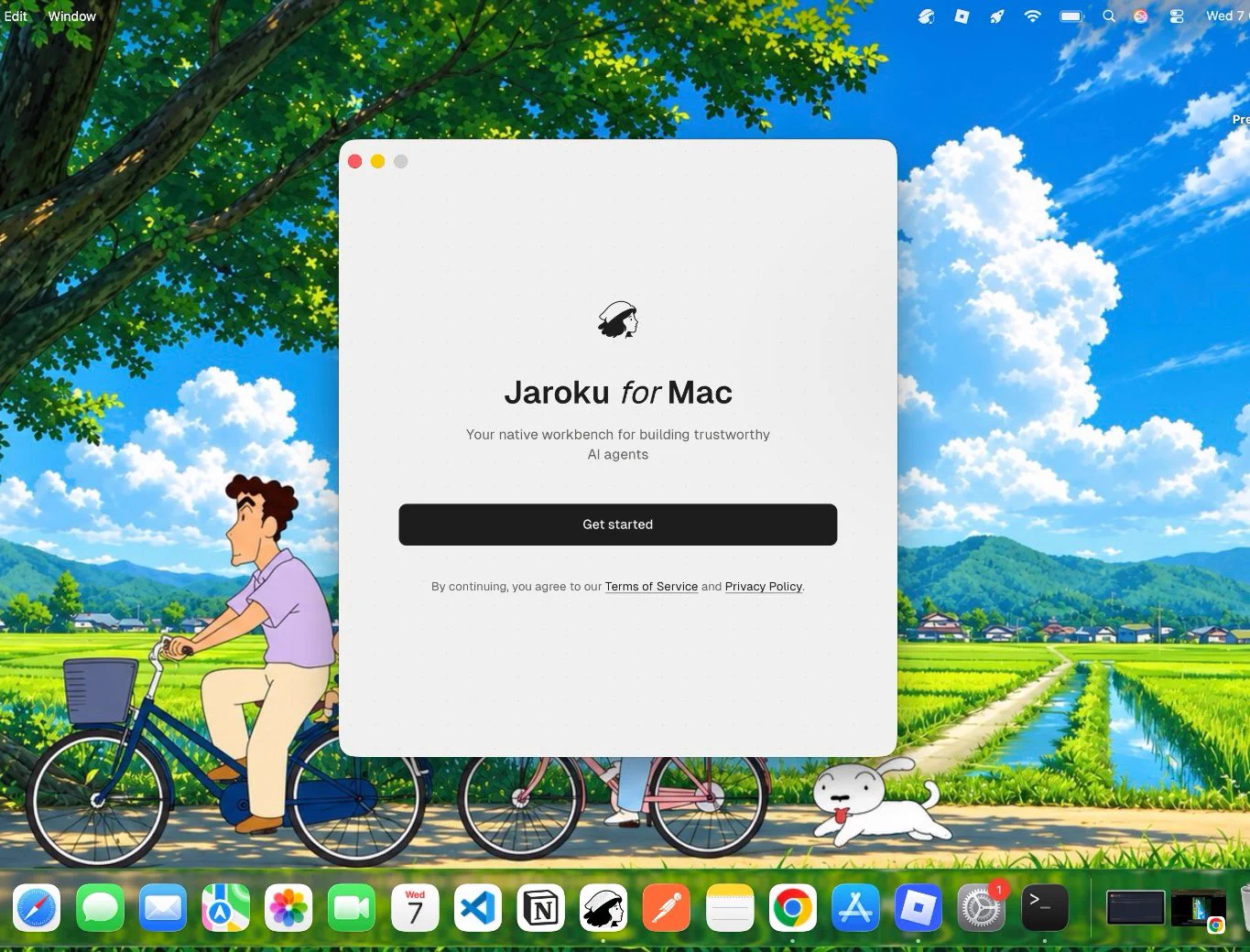Open the Terms of Service link
This screenshot has width=1250, height=952.
click(651, 587)
